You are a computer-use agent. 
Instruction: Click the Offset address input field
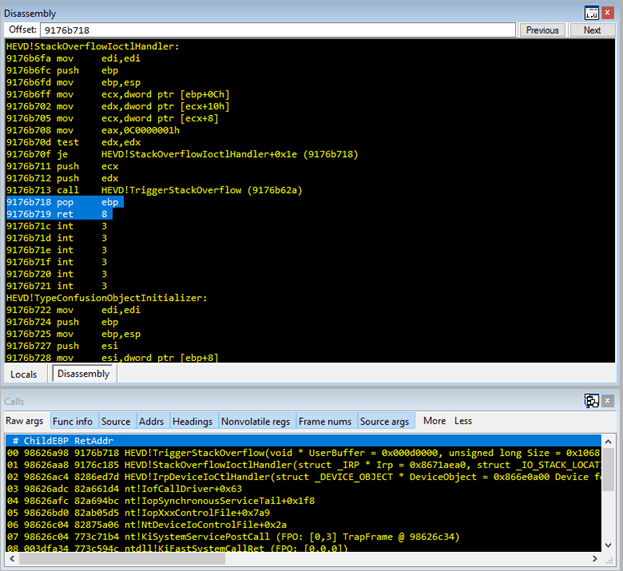277,30
